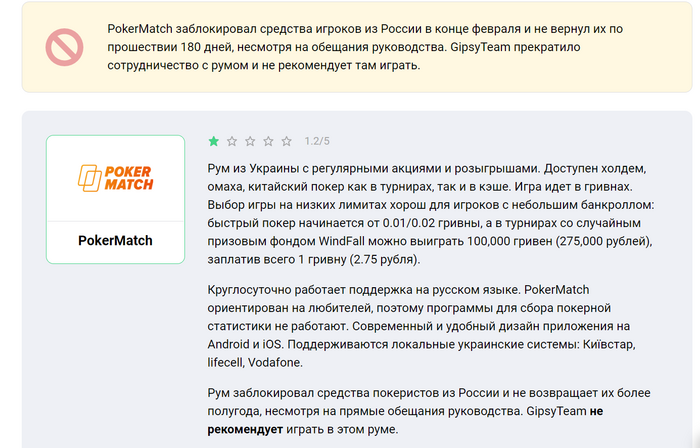Click the second empty rating star

tap(232, 141)
